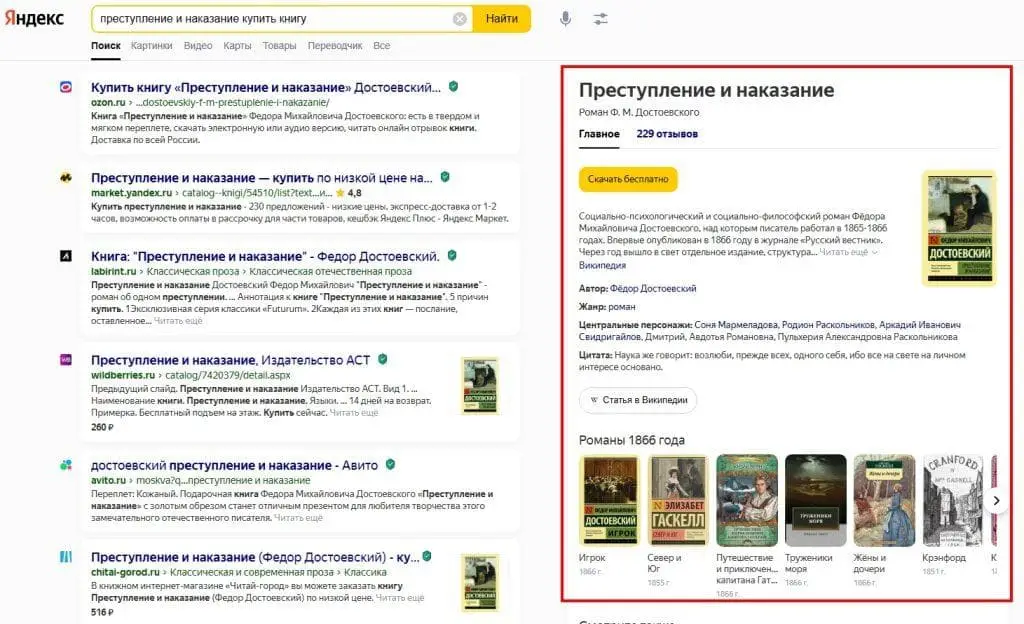This screenshot has width=1024, height=624.
Task: Open the ozon result 'Купить книгу «Преступление и наказание»'
Action: (x=266, y=87)
